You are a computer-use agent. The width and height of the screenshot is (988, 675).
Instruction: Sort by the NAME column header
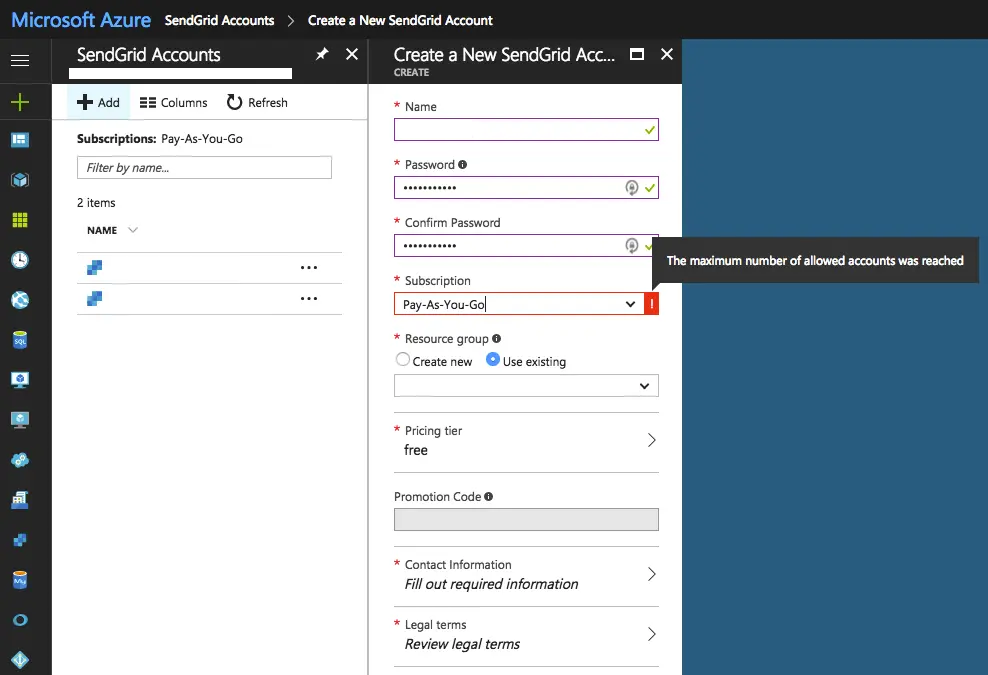click(102, 231)
